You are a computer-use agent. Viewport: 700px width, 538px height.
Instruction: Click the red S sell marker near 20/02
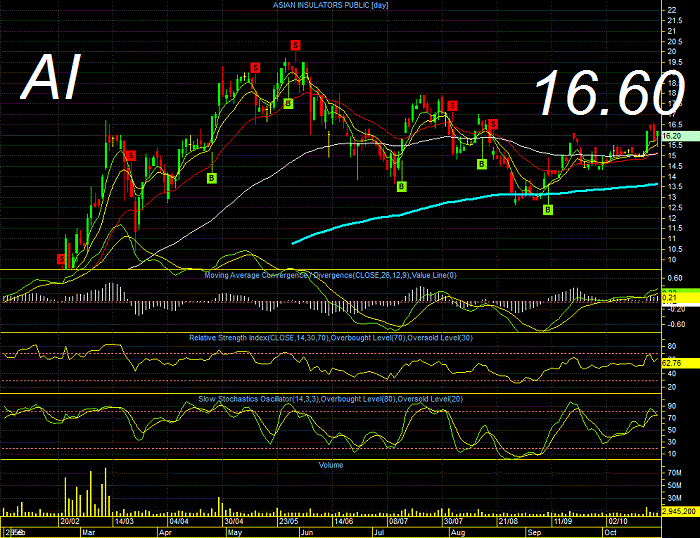coord(61,259)
